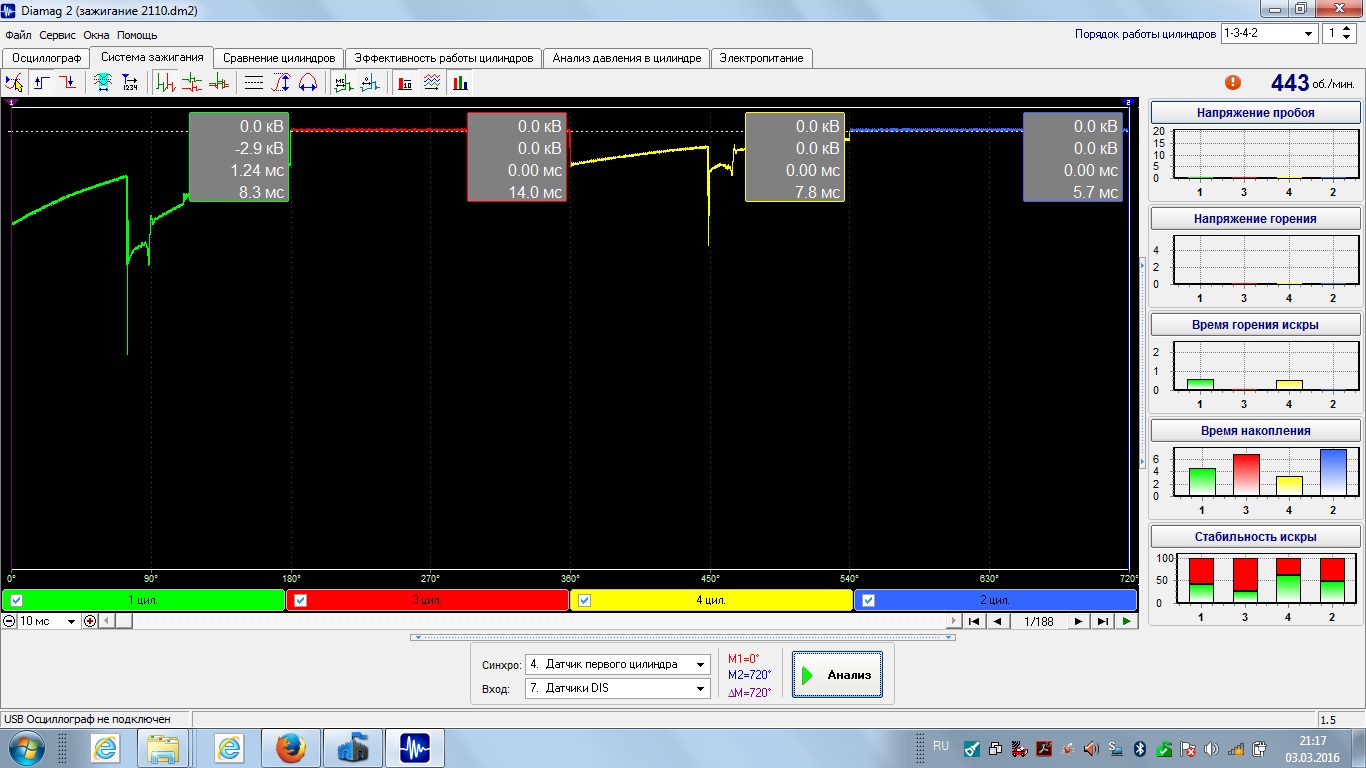Toggle the 3 цил. channel checkbox
The height and width of the screenshot is (768, 1366).
pyautogui.click(x=300, y=601)
